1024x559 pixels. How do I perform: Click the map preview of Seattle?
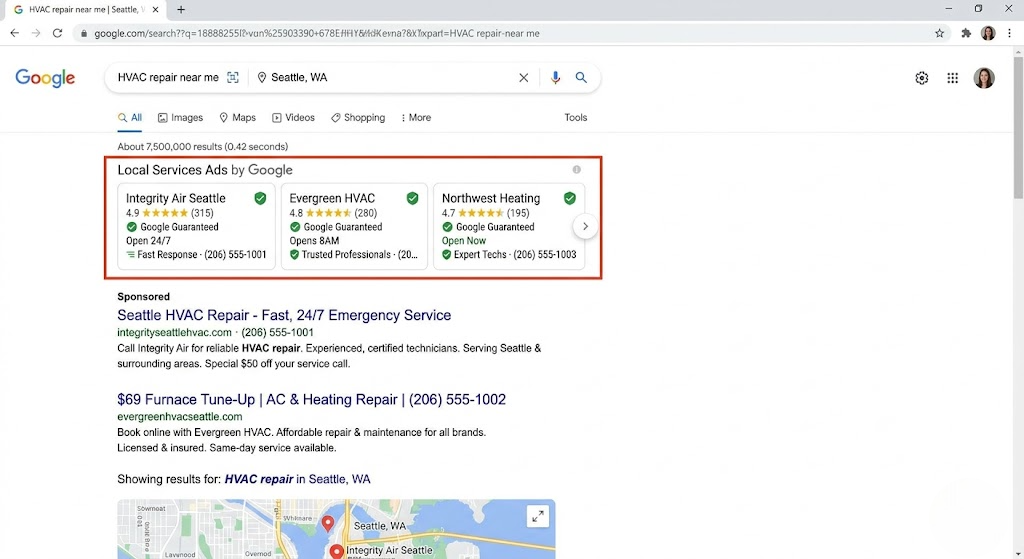pos(336,529)
